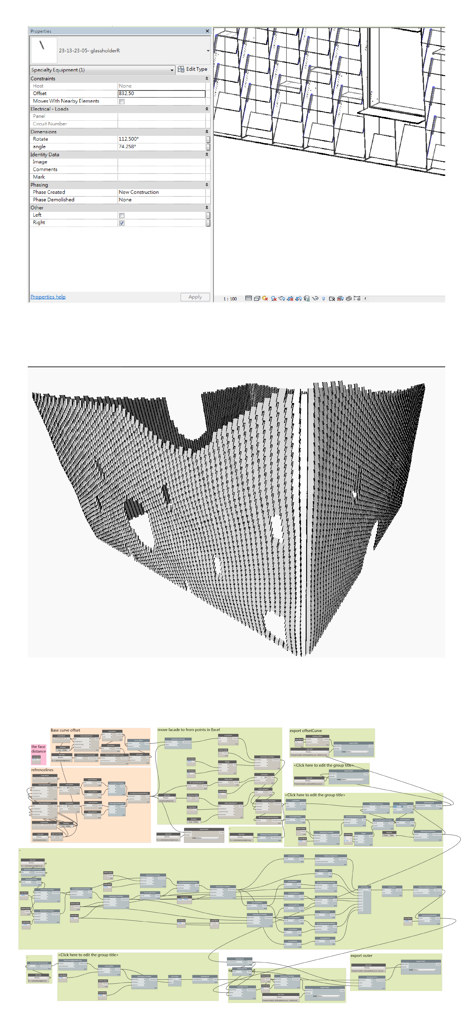Click the associate parameter button beside Right
This screenshot has width=474, height=1024.
coord(208,223)
